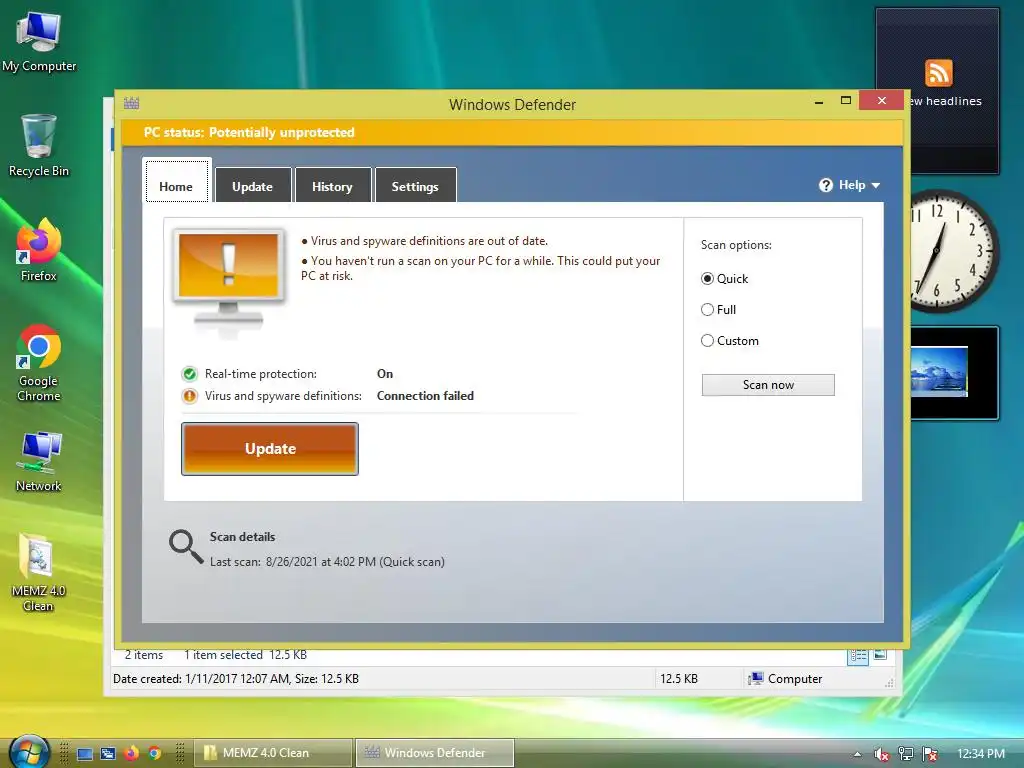The height and width of the screenshot is (768, 1024).
Task: Launch Google Chrome from the desktop shortcut
Action: [39, 363]
